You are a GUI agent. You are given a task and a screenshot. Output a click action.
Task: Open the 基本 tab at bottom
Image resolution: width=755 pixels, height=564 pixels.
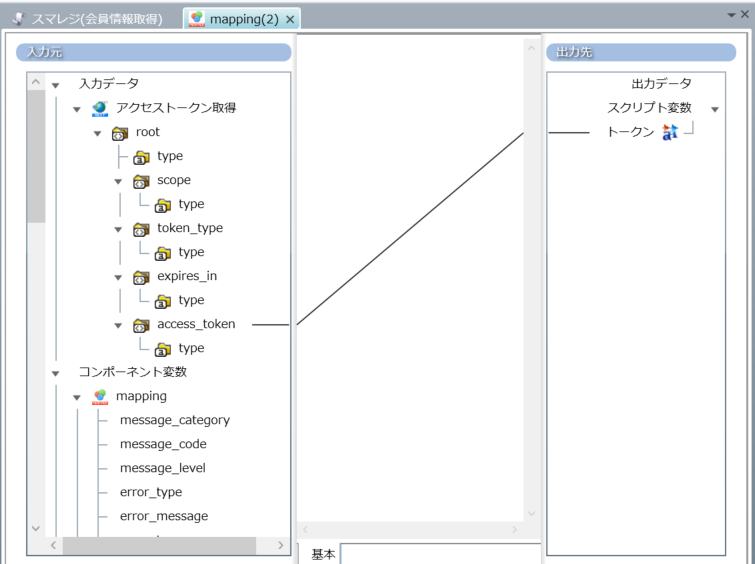[x=323, y=554]
